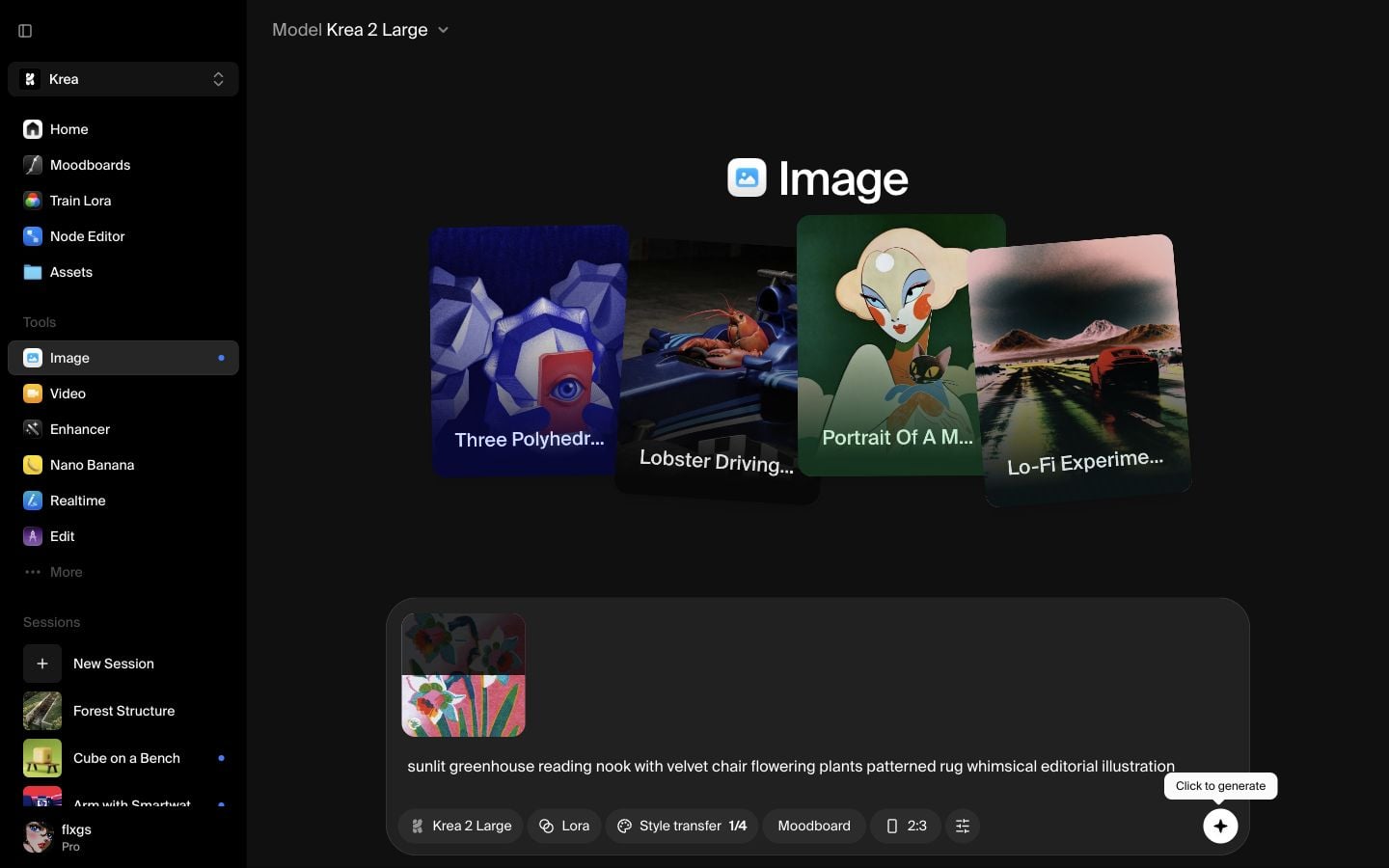Go to Home in sidebar

pos(123,129)
